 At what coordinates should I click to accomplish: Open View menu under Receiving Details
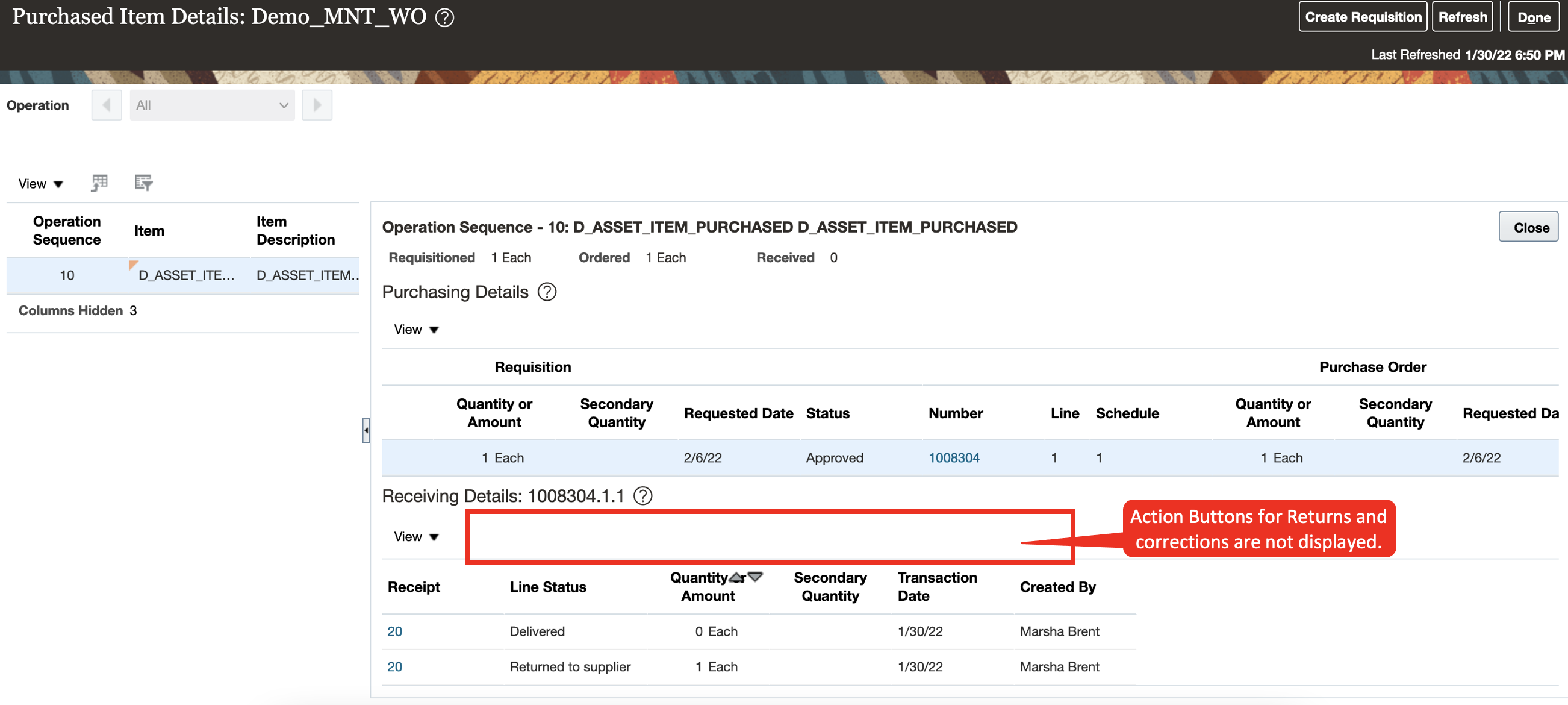pos(415,536)
